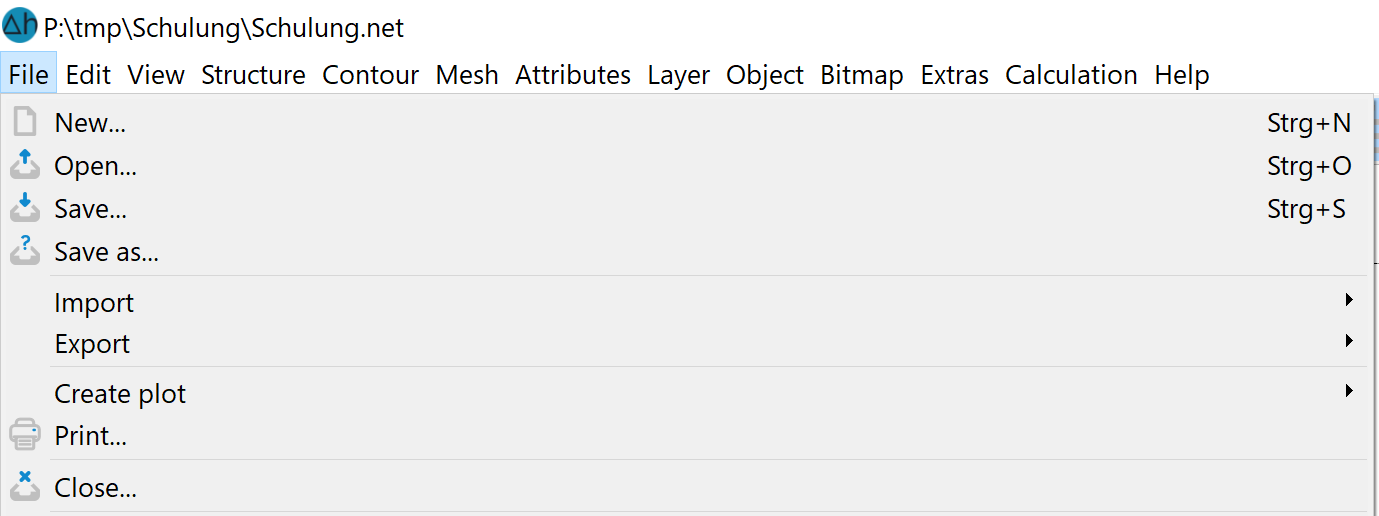Open the Contour menu
Viewport: 1379px width, 516px height.
(x=370, y=75)
